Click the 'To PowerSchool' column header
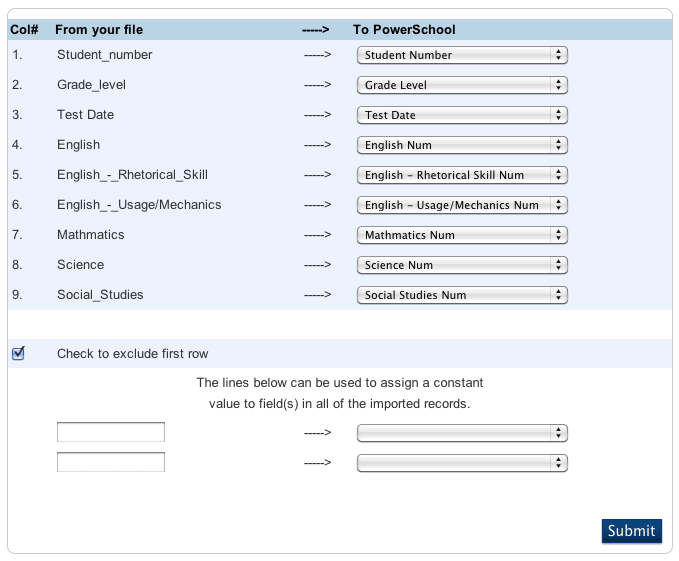Image resolution: width=679 pixels, height=561 pixels. click(404, 30)
